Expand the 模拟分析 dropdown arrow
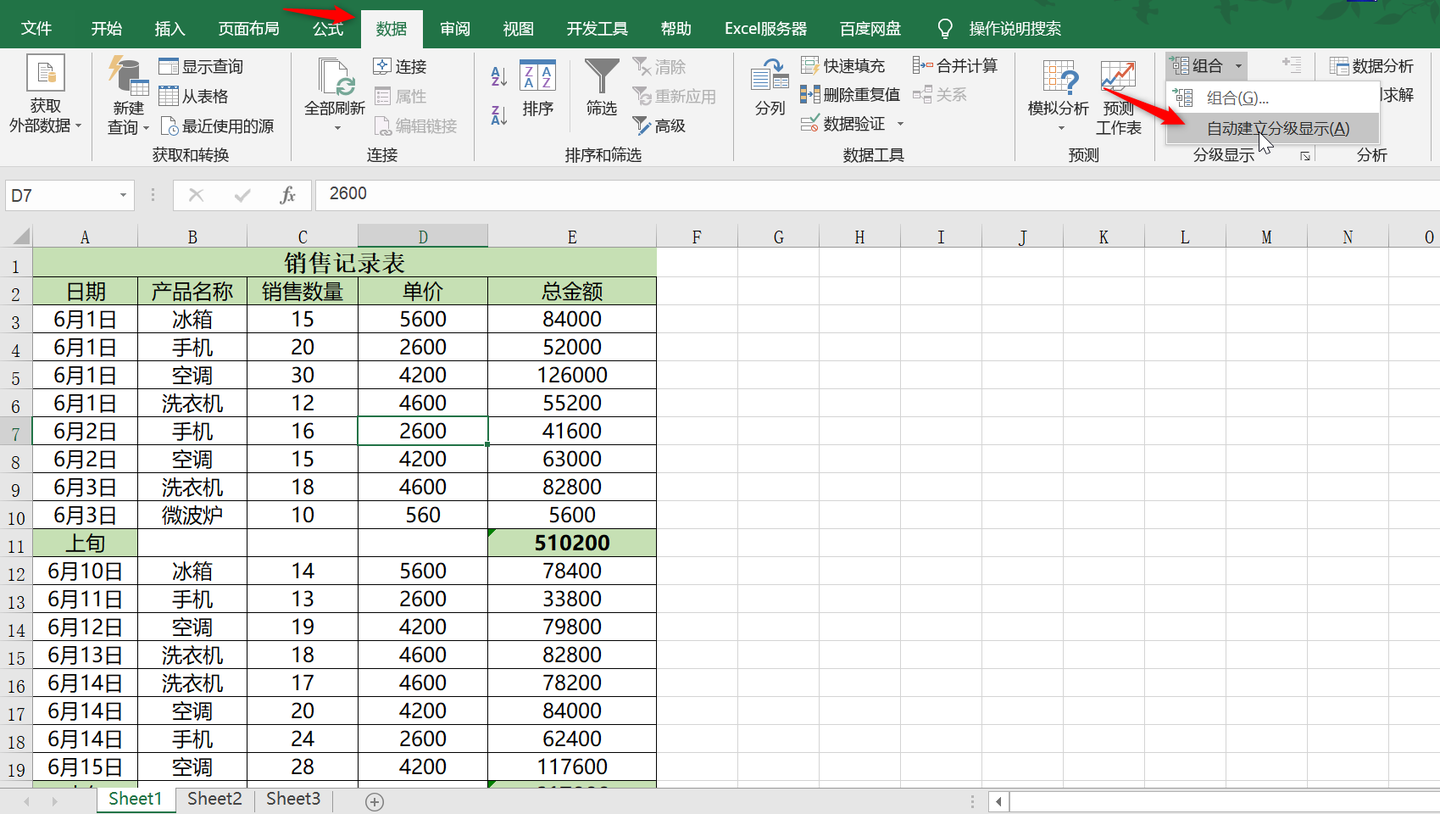The height and width of the screenshot is (814, 1440). (x=1059, y=128)
